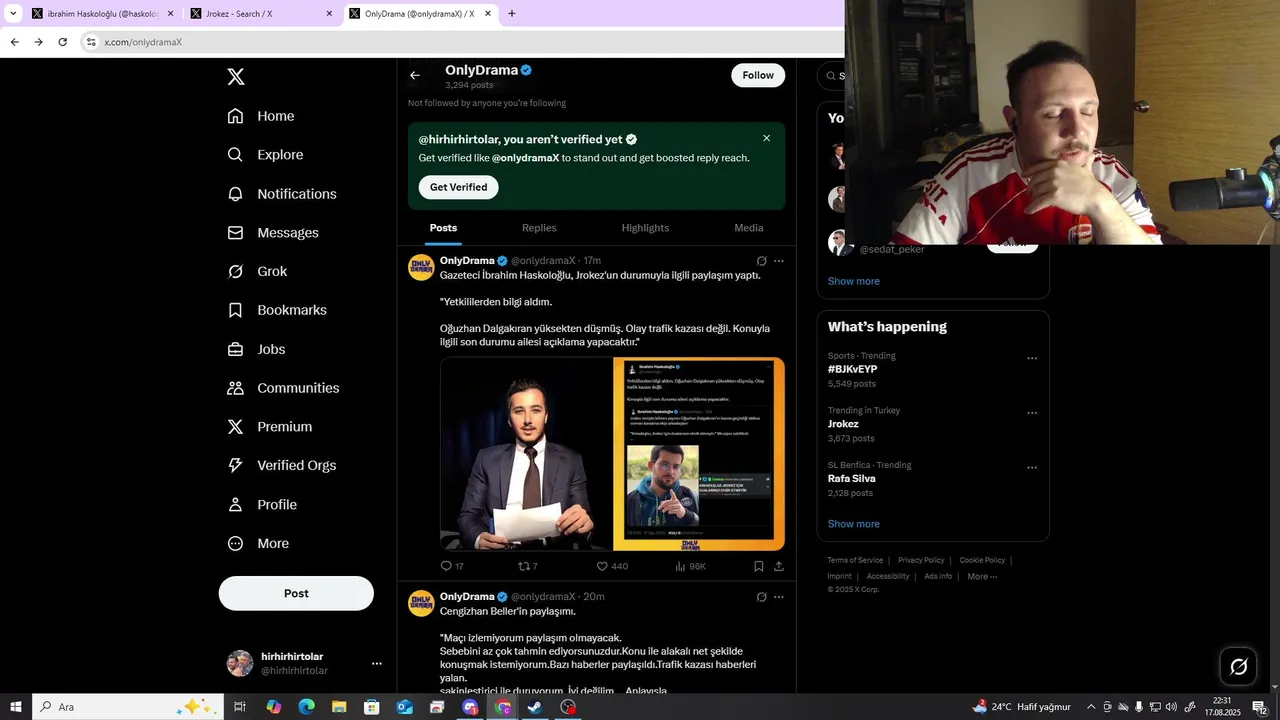Click Show more under What's happening

(x=854, y=524)
